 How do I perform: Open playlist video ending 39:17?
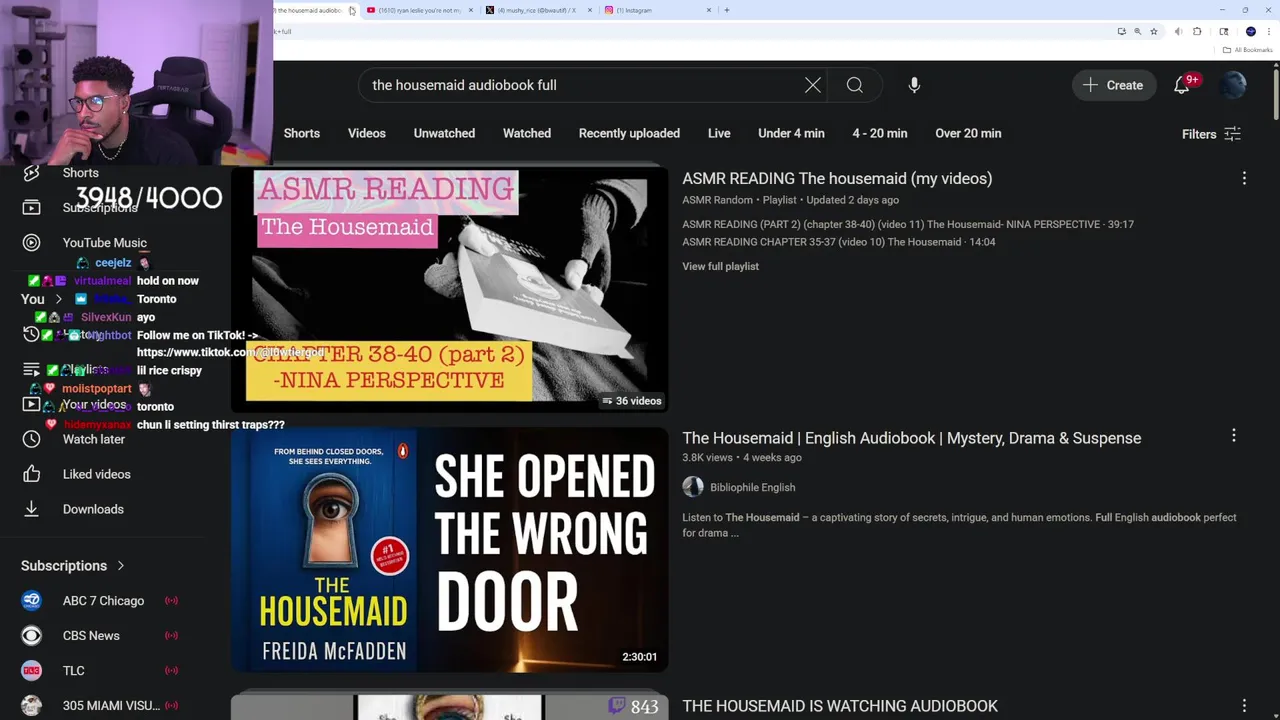click(x=908, y=224)
